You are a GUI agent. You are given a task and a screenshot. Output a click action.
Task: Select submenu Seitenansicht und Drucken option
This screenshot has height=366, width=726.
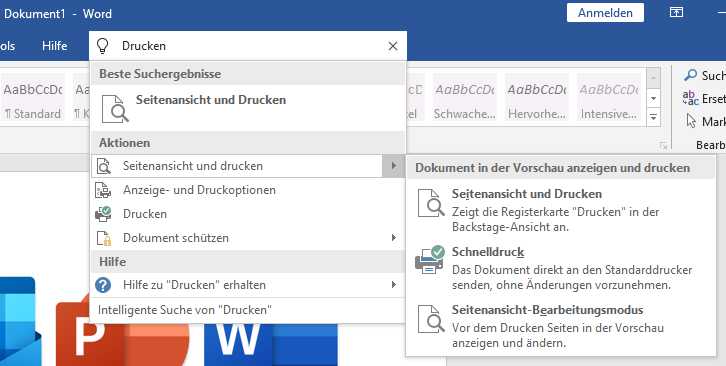click(561, 210)
